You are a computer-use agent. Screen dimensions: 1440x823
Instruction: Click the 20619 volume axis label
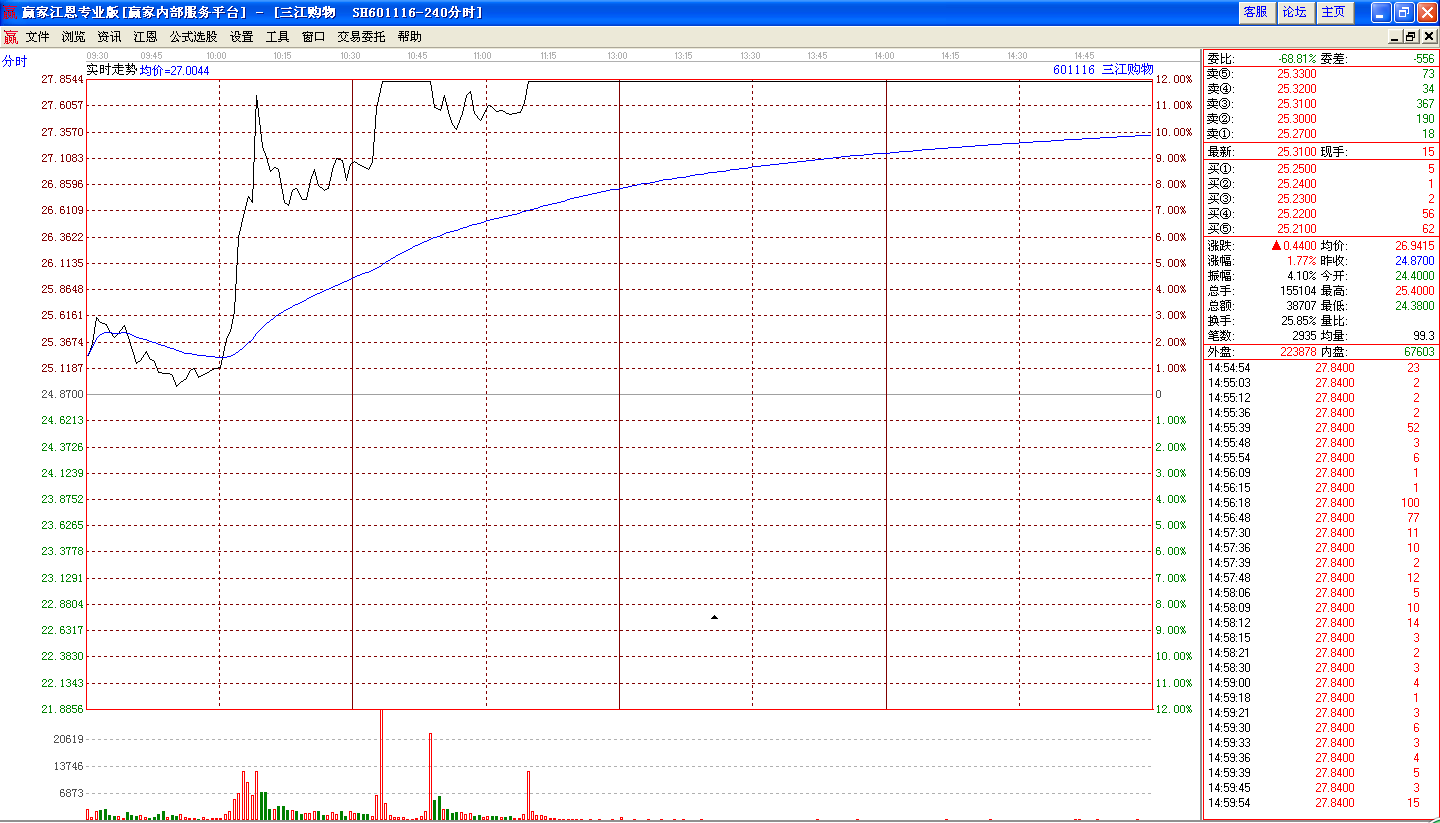(x=68, y=739)
